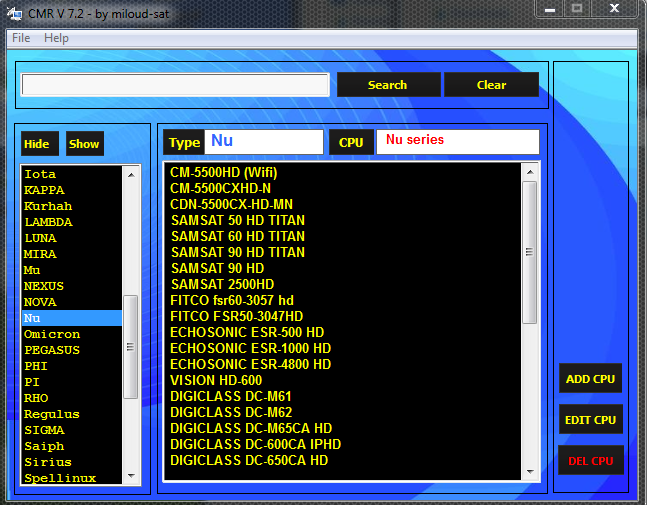This screenshot has width=647, height=505.
Task: Select Regulus in the type list
Action: click(72, 414)
